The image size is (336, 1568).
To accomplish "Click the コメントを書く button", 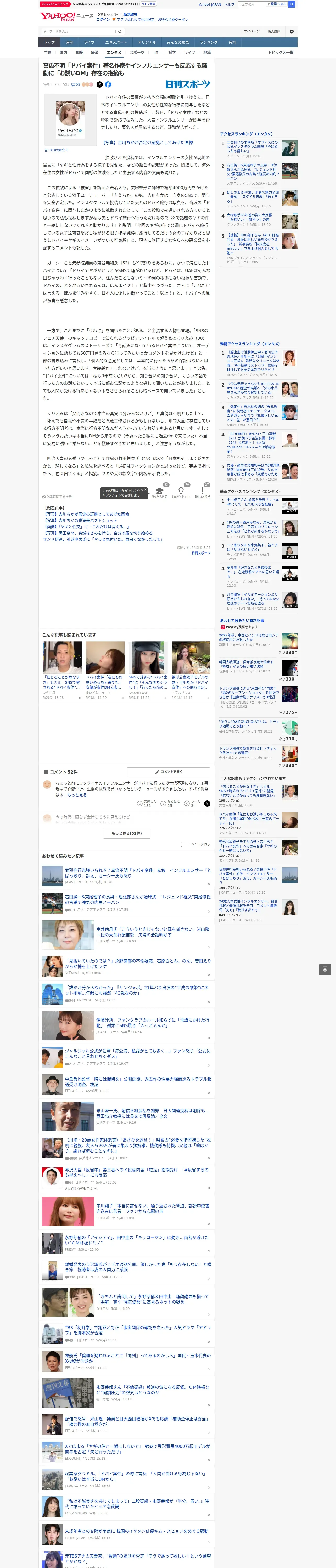I will click(168, 771).
